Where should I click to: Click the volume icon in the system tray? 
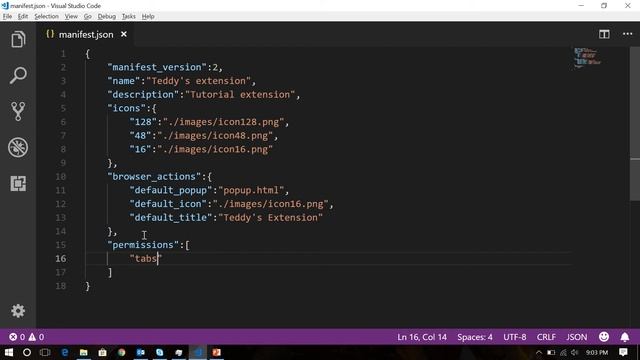(x=575, y=353)
